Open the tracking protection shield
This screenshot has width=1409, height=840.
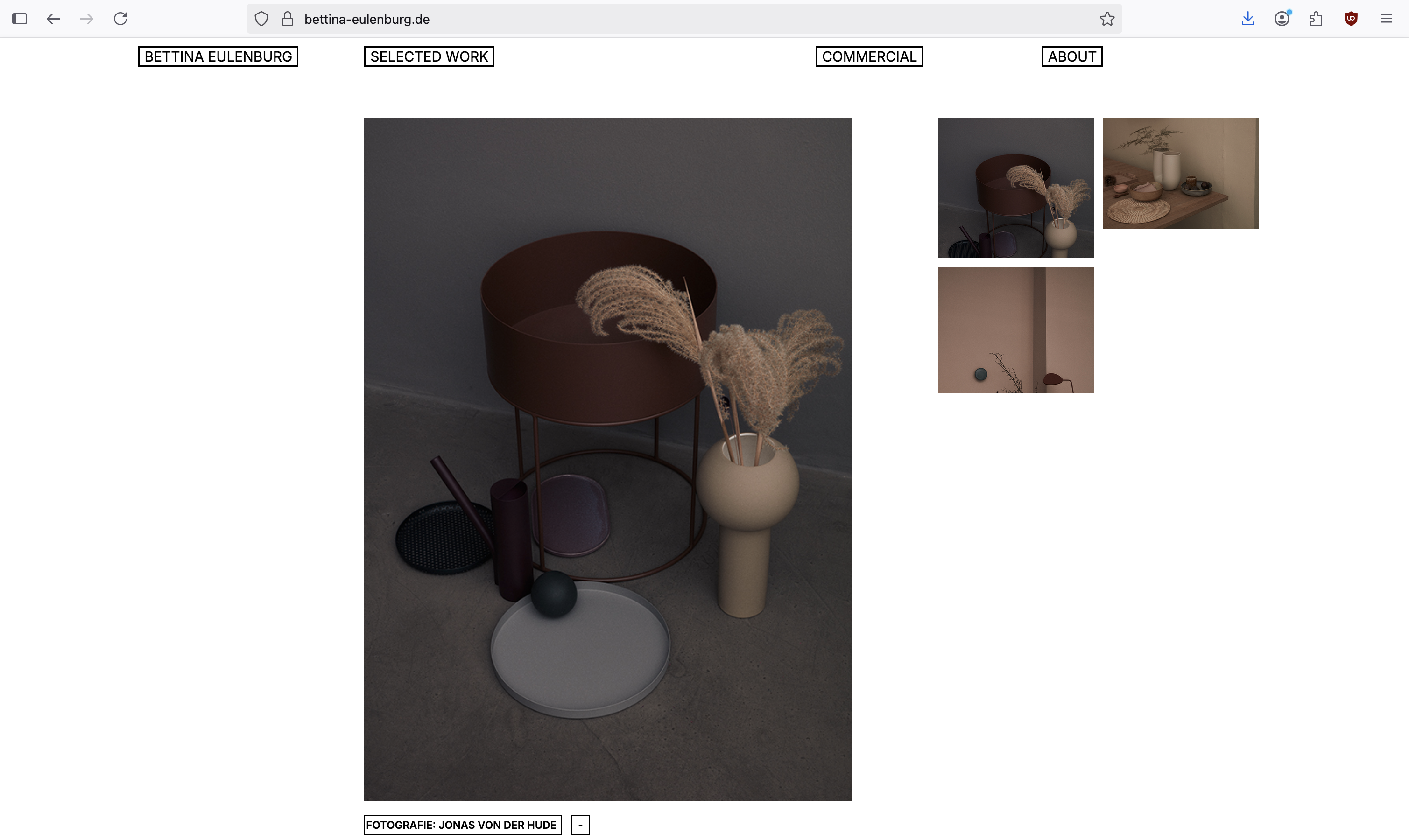tap(261, 19)
